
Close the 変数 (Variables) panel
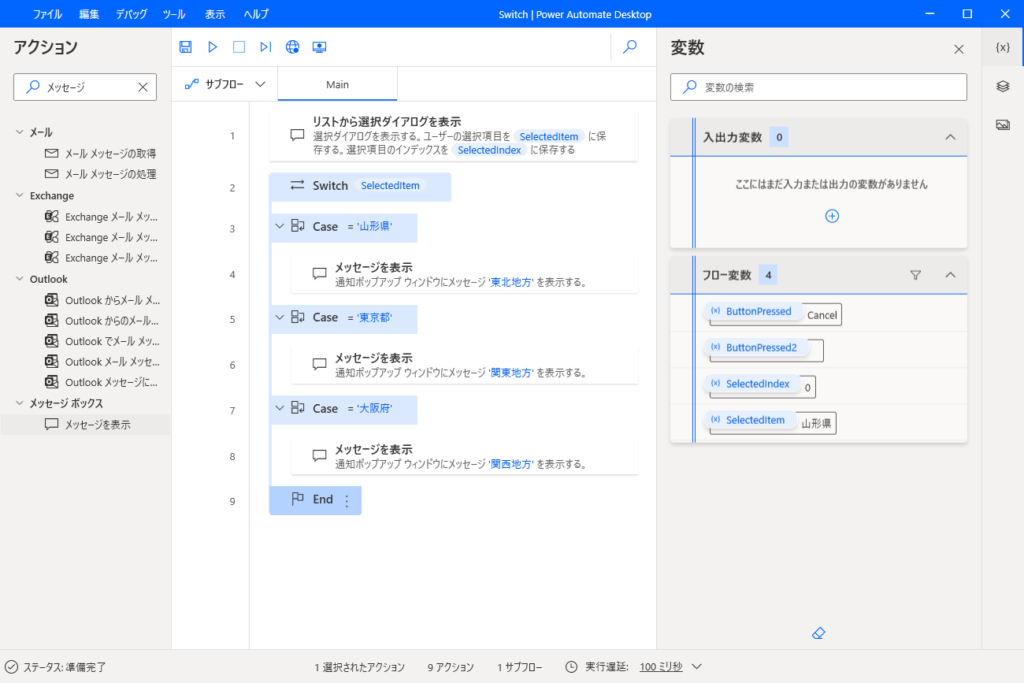pos(959,49)
